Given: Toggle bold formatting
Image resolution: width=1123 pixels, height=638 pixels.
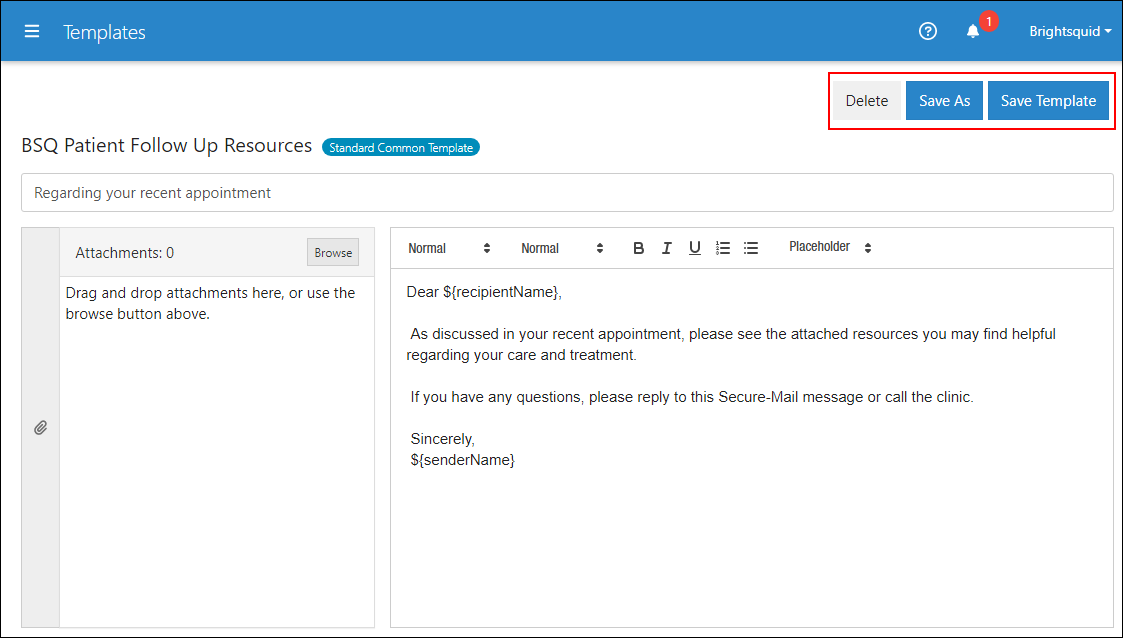Looking at the screenshot, I should tap(638, 248).
